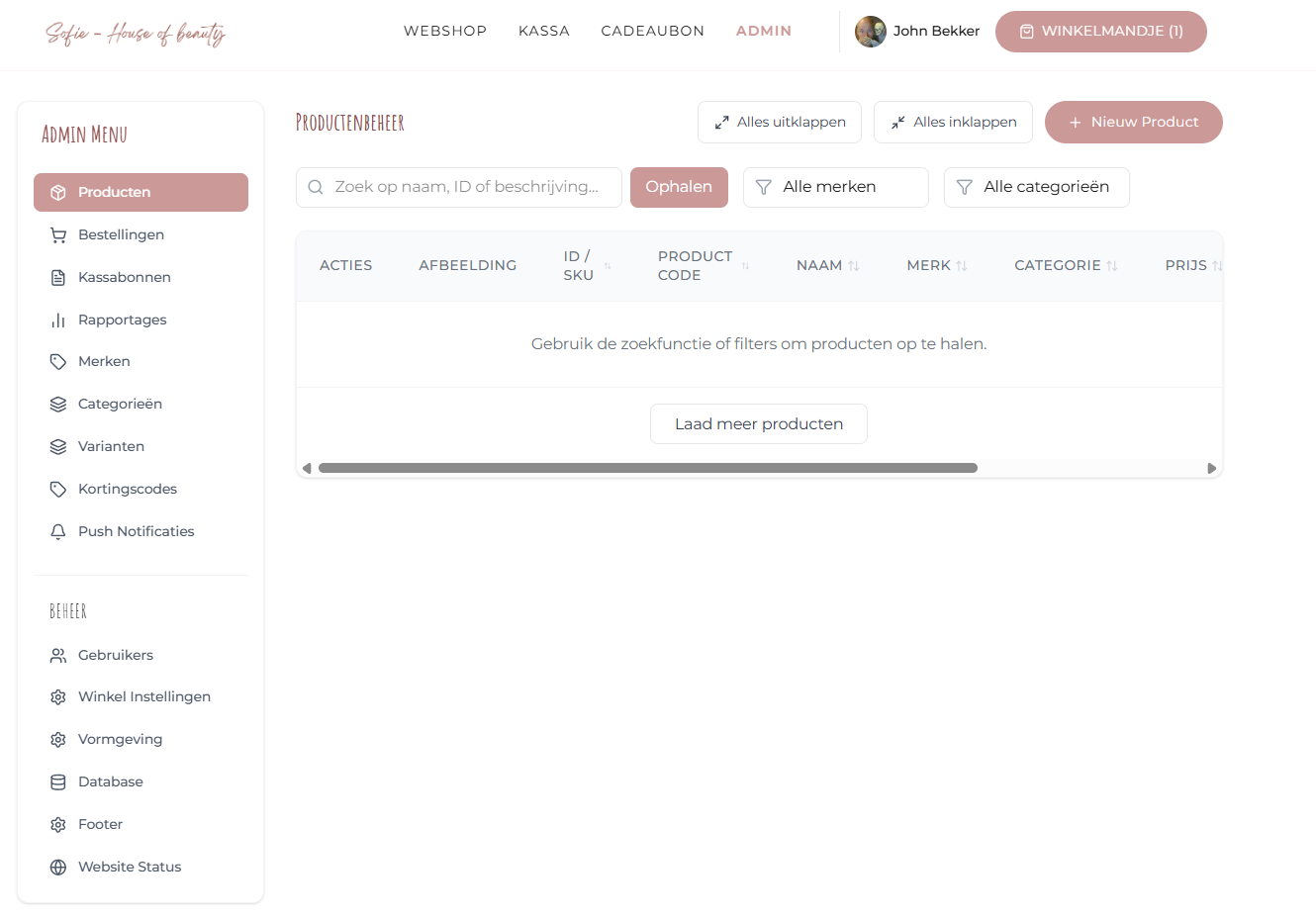Click the users icon beside Gebruikers
This screenshot has width=1316, height=918.
(58, 656)
